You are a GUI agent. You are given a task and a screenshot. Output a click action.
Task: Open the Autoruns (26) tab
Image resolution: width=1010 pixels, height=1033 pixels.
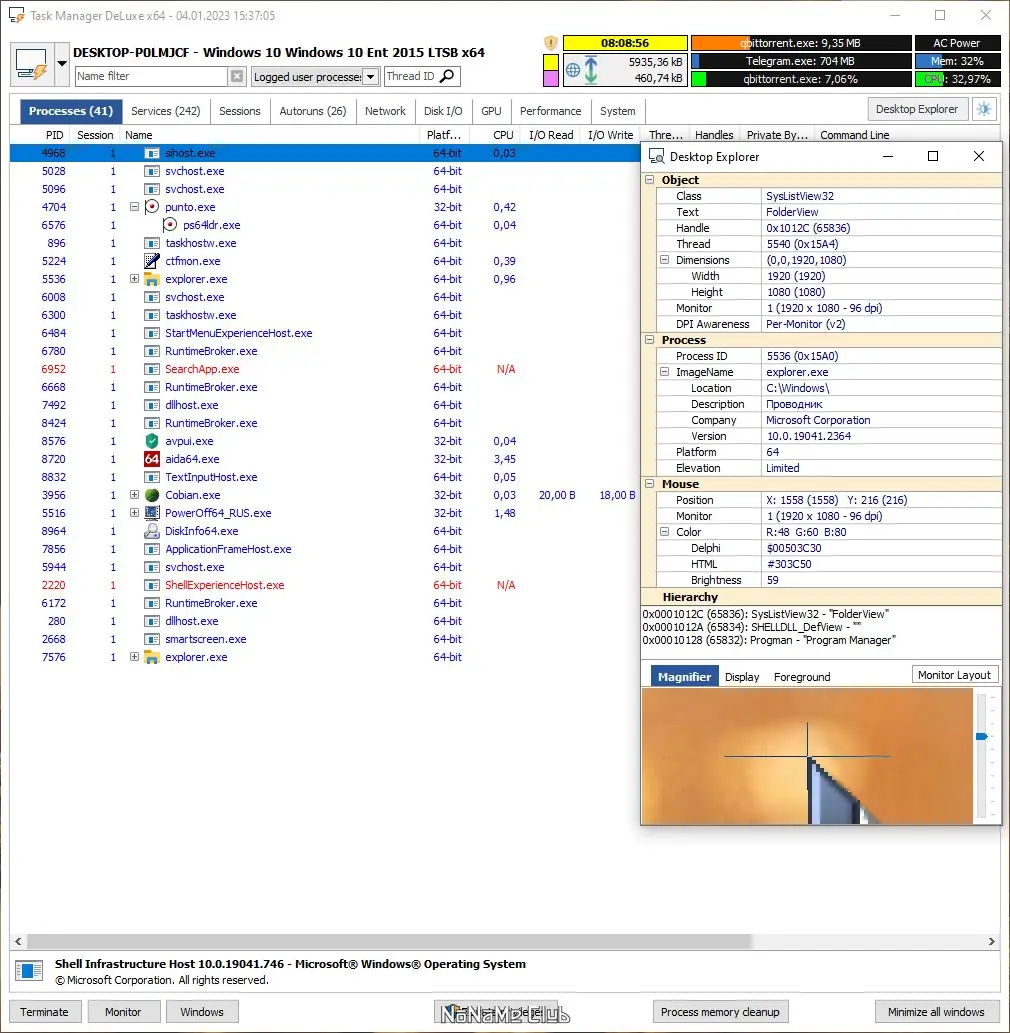tap(313, 111)
